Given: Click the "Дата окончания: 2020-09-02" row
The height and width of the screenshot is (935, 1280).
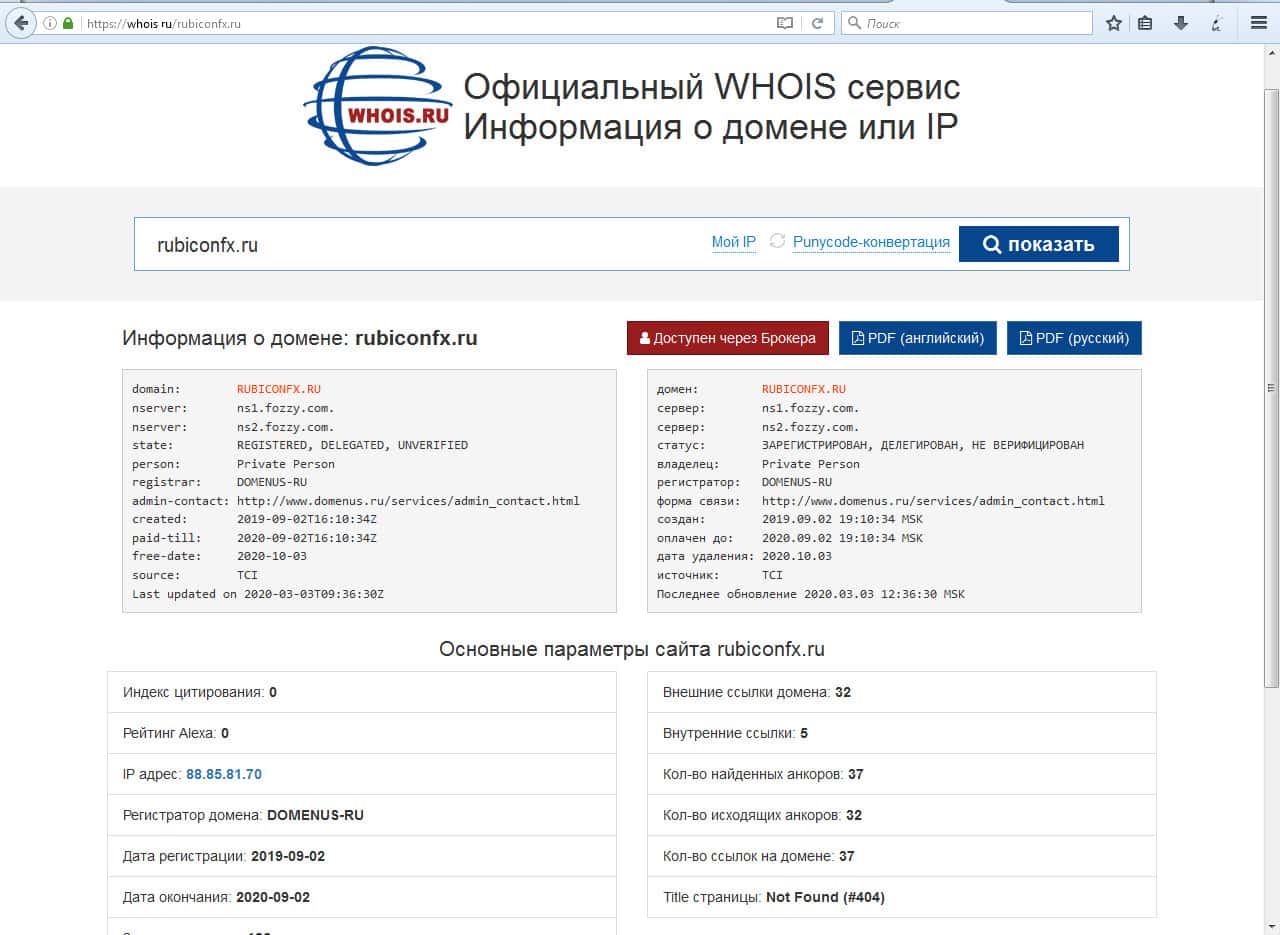Looking at the screenshot, I should coord(362,897).
